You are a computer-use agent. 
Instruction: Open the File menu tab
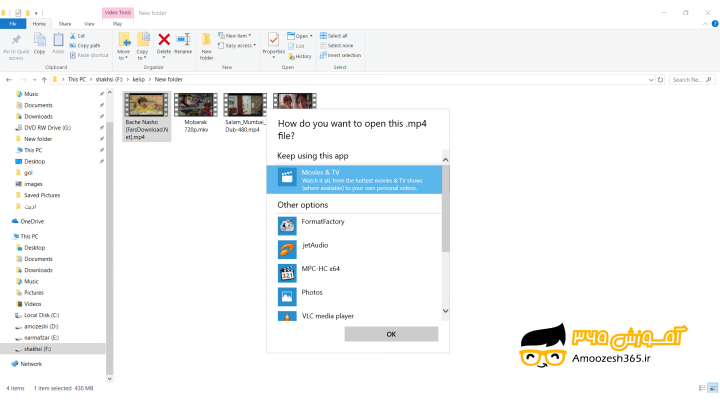pos(13,24)
